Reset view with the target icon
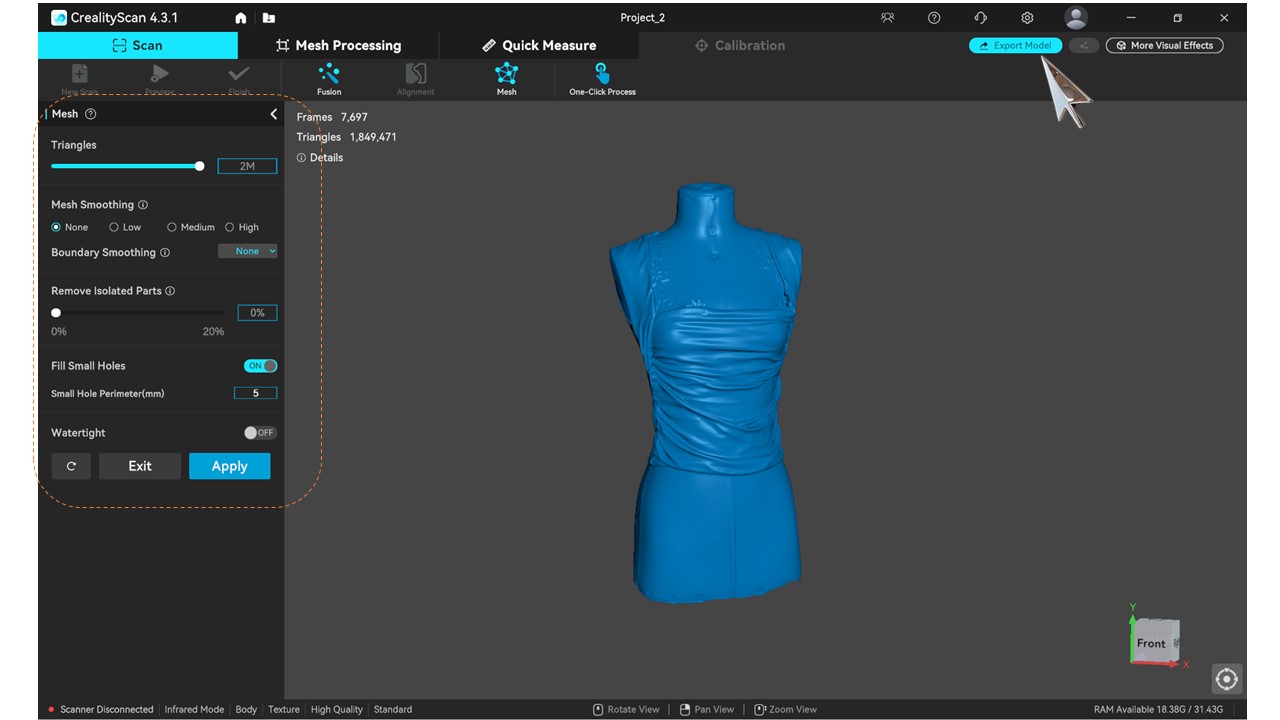Viewport: 1280px width, 720px height. point(1227,679)
